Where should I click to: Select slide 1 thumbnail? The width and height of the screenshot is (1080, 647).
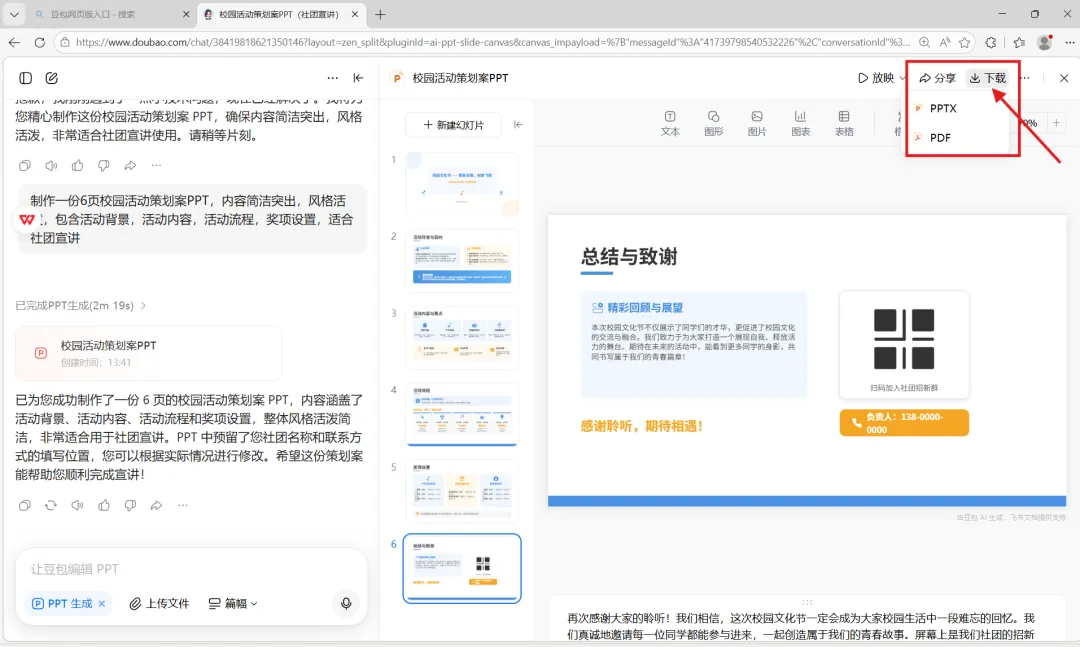click(x=461, y=184)
